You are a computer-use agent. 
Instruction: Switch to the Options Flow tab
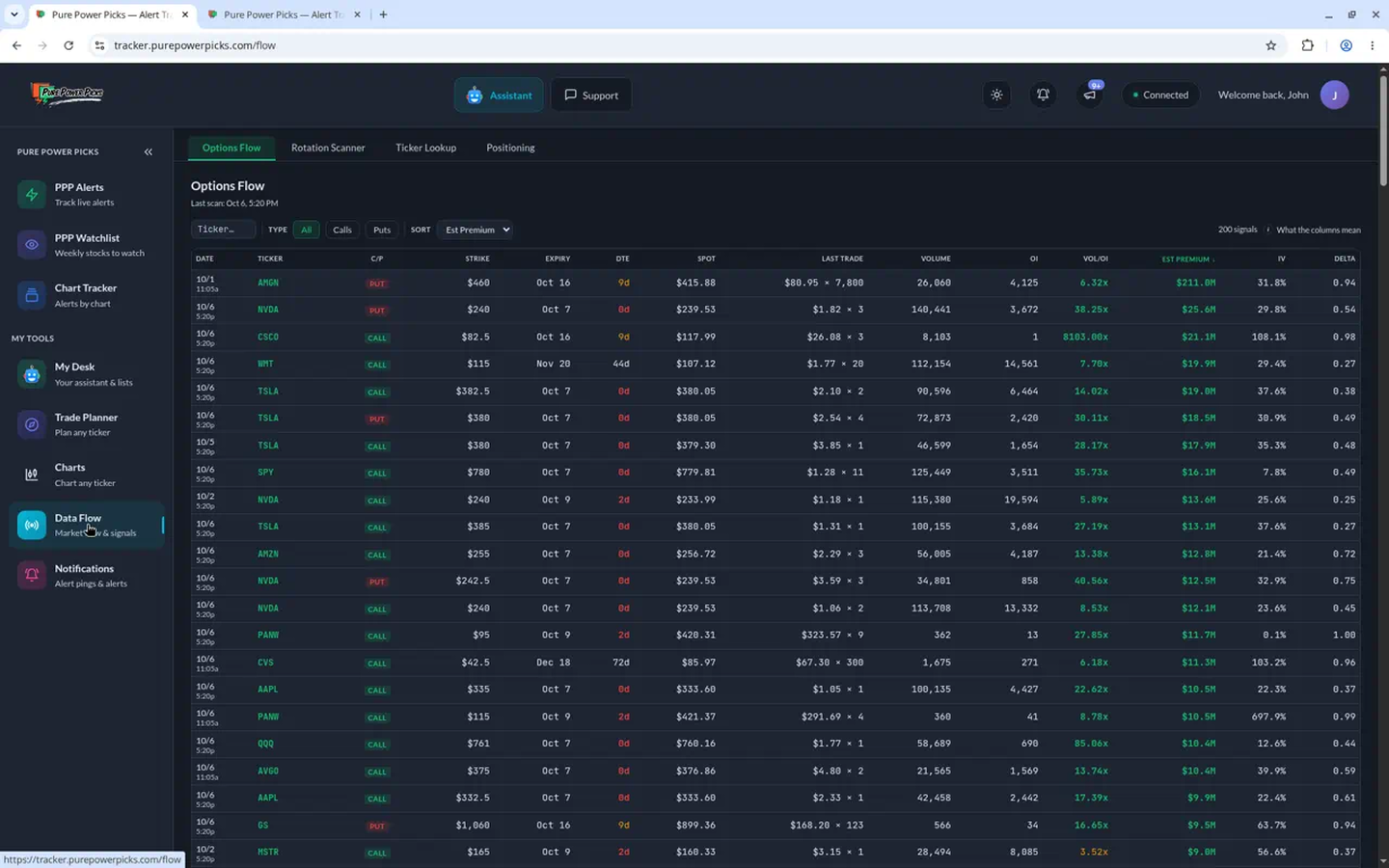click(x=231, y=148)
